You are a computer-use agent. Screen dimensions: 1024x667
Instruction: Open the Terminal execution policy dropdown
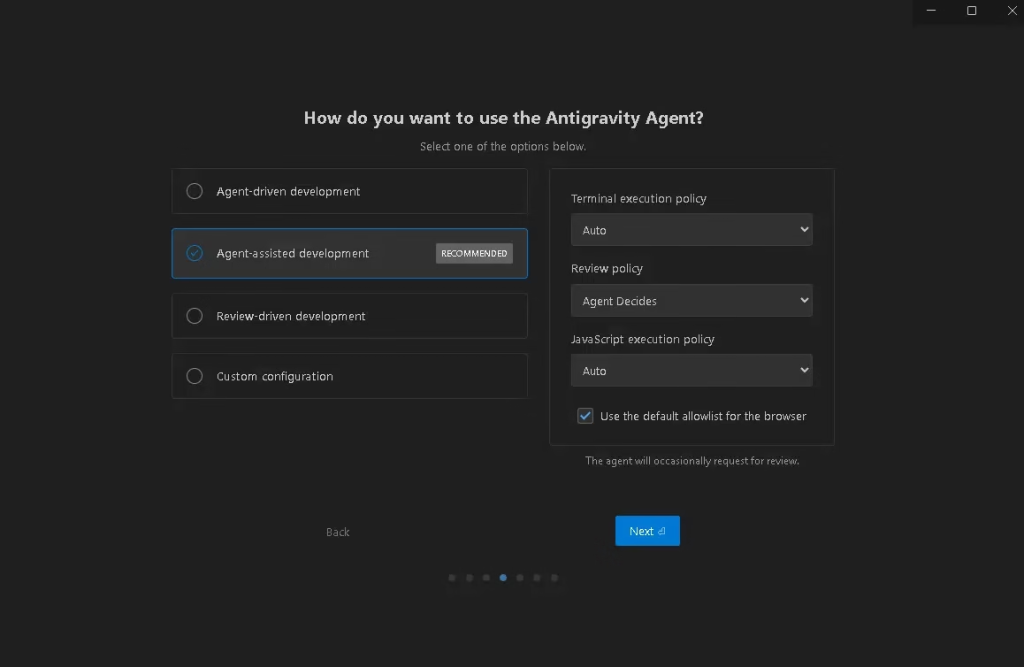coord(691,230)
